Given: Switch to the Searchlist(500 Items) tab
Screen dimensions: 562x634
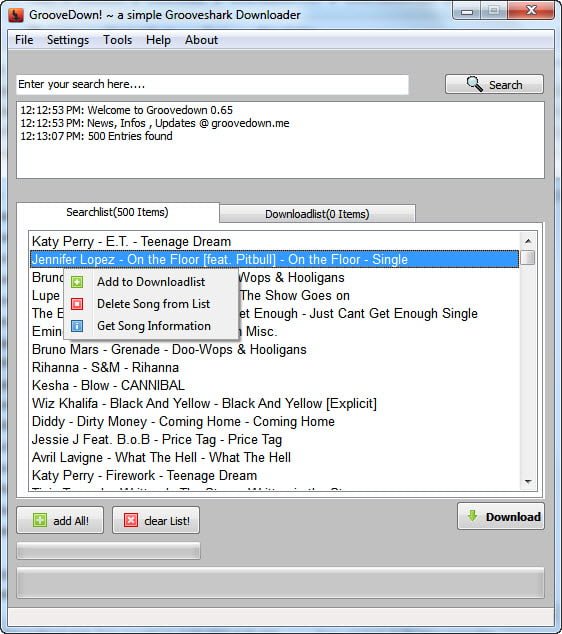Looking at the screenshot, I should (x=118, y=212).
